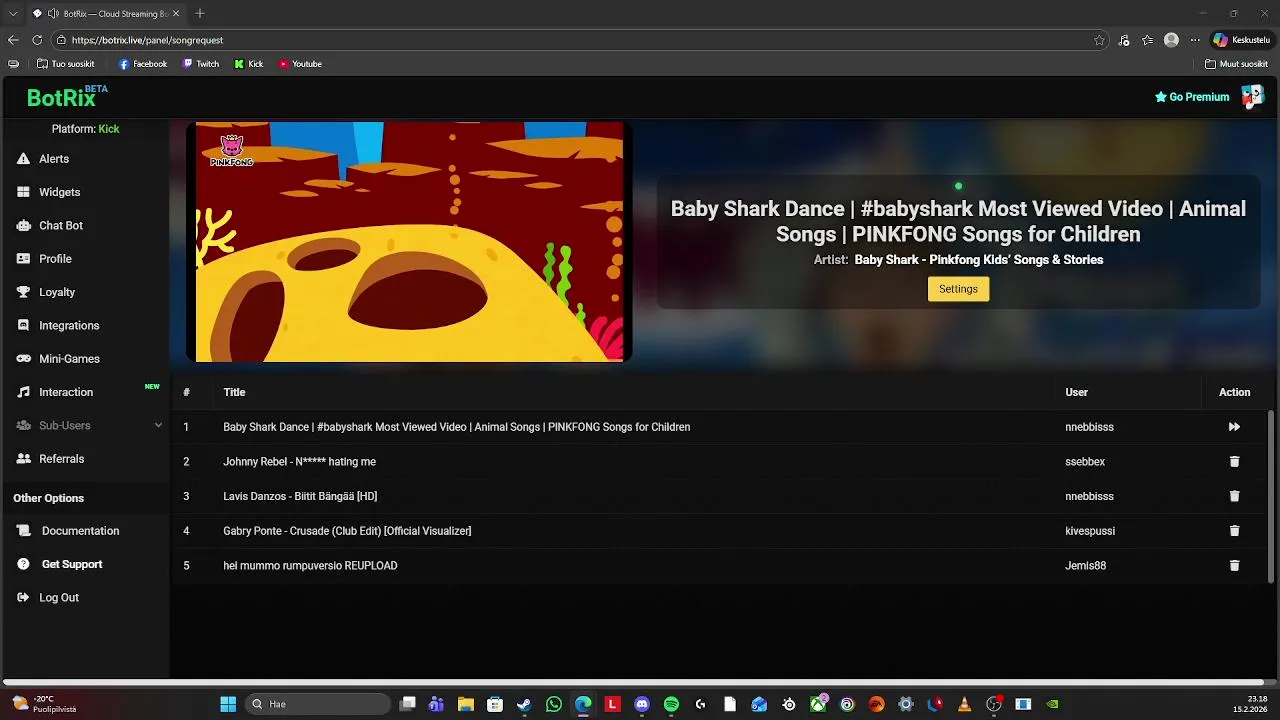Image resolution: width=1280 pixels, height=720 pixels.
Task: Click username ssebbex in the queue
Action: click(x=1085, y=462)
